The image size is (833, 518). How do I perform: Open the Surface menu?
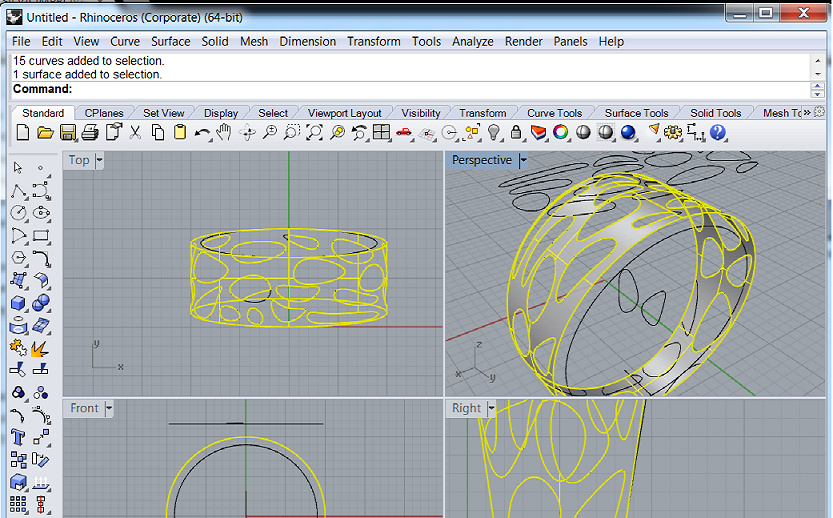[171, 41]
